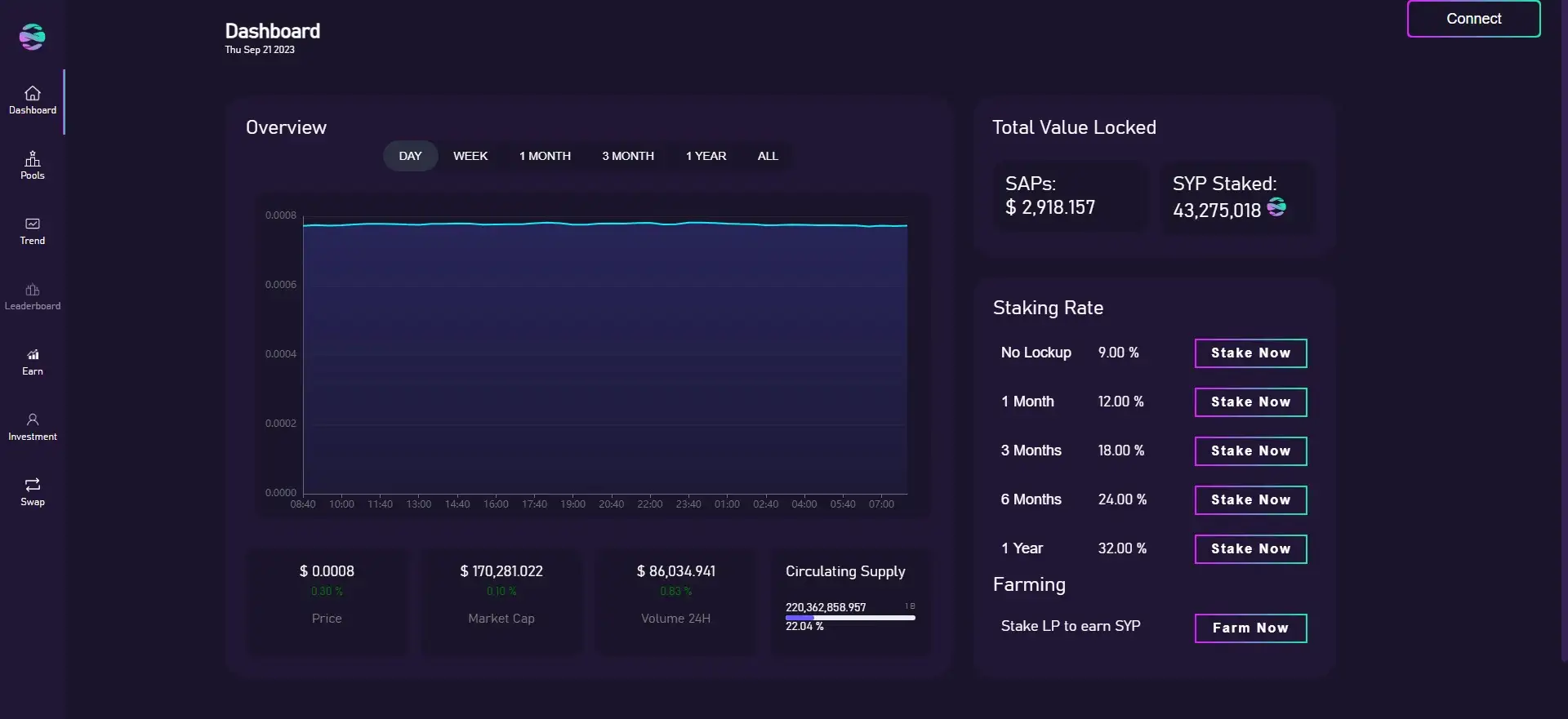Screen dimensions: 1568x719
Task: Open the Trend chart icon
Action: point(33,224)
